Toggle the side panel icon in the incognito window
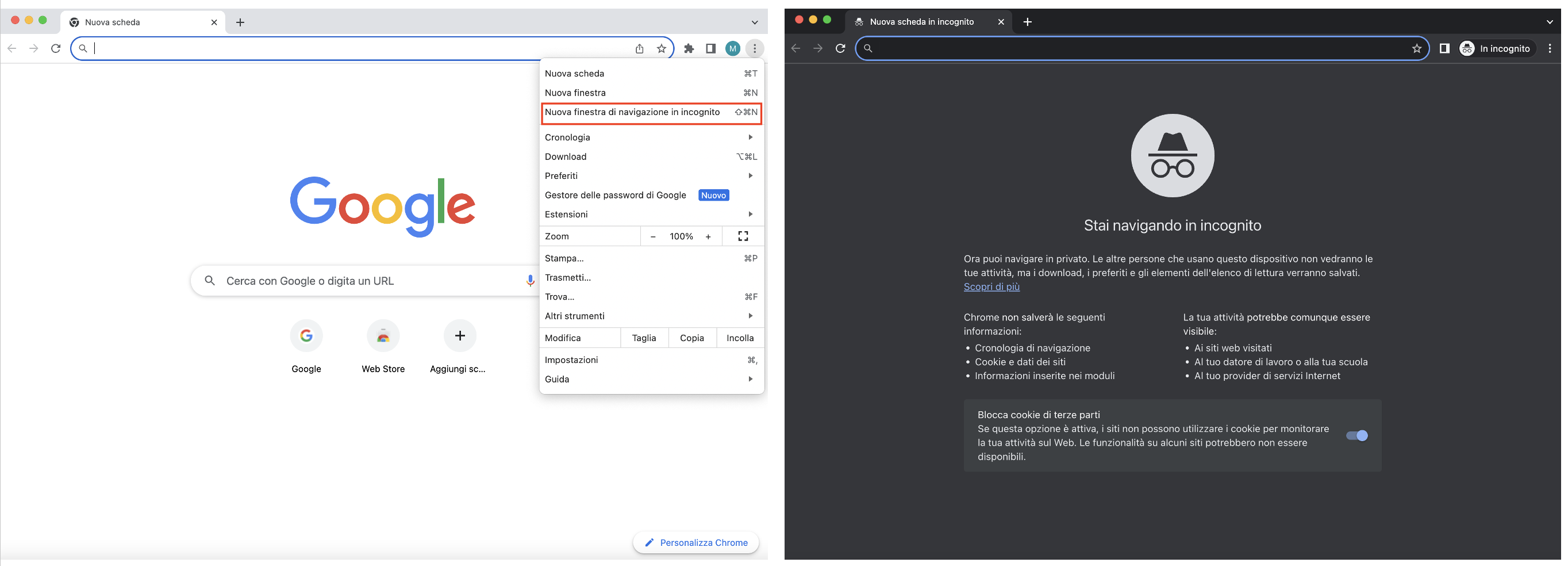 tap(1444, 49)
